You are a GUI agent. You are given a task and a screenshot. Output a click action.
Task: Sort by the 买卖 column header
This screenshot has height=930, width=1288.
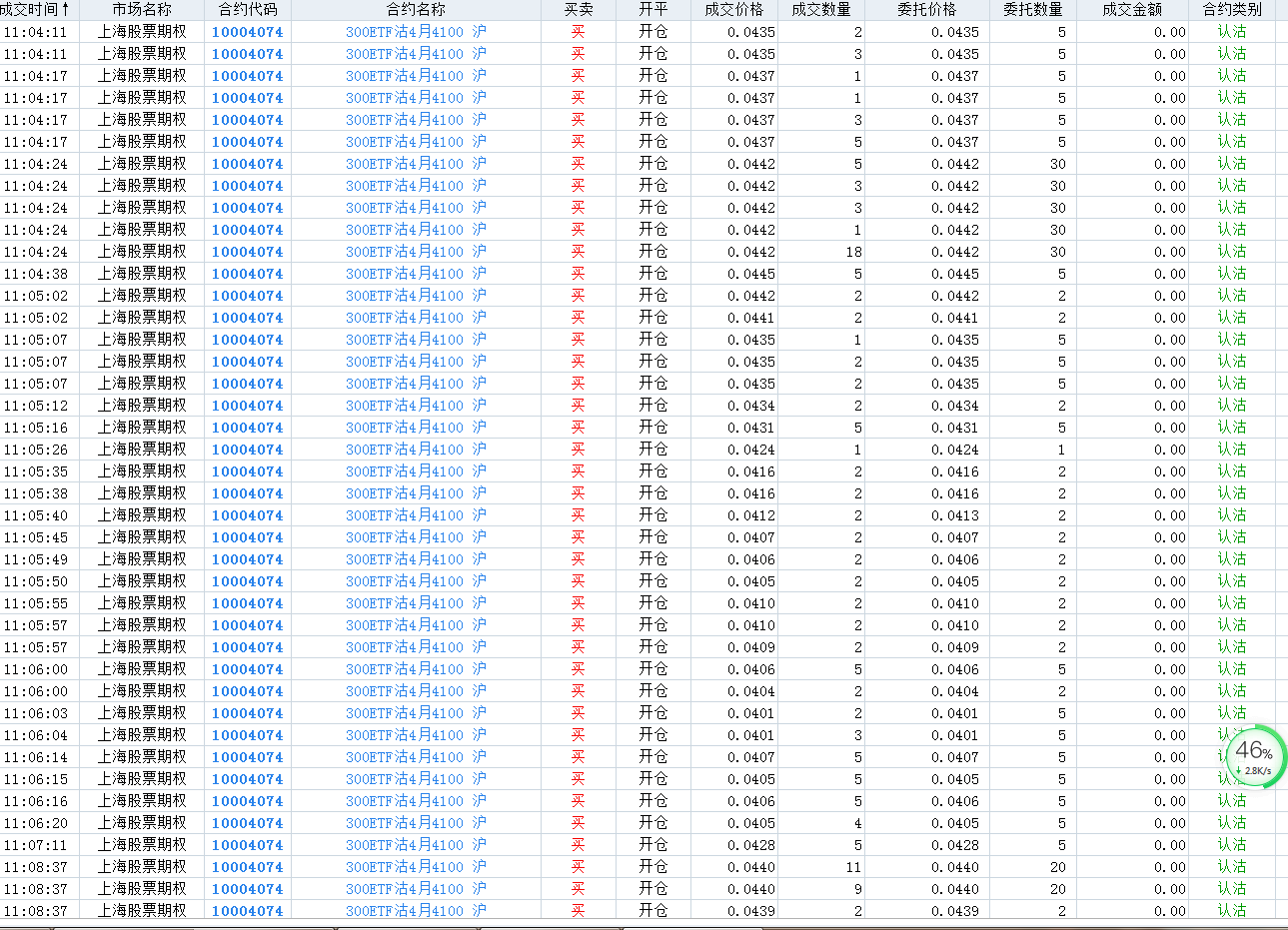pyautogui.click(x=579, y=10)
